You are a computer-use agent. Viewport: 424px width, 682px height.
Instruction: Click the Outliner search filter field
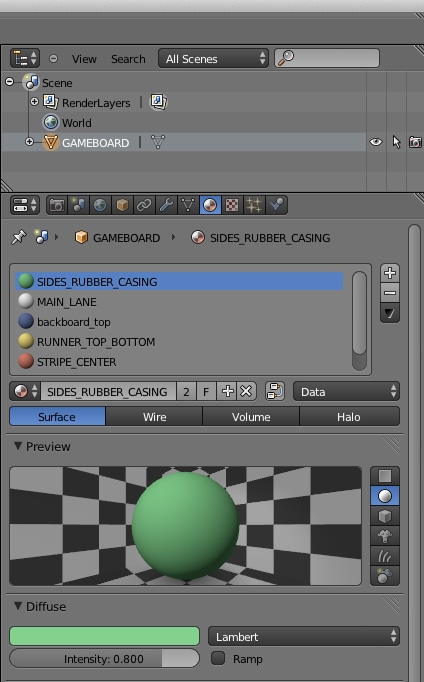[x=327, y=58]
